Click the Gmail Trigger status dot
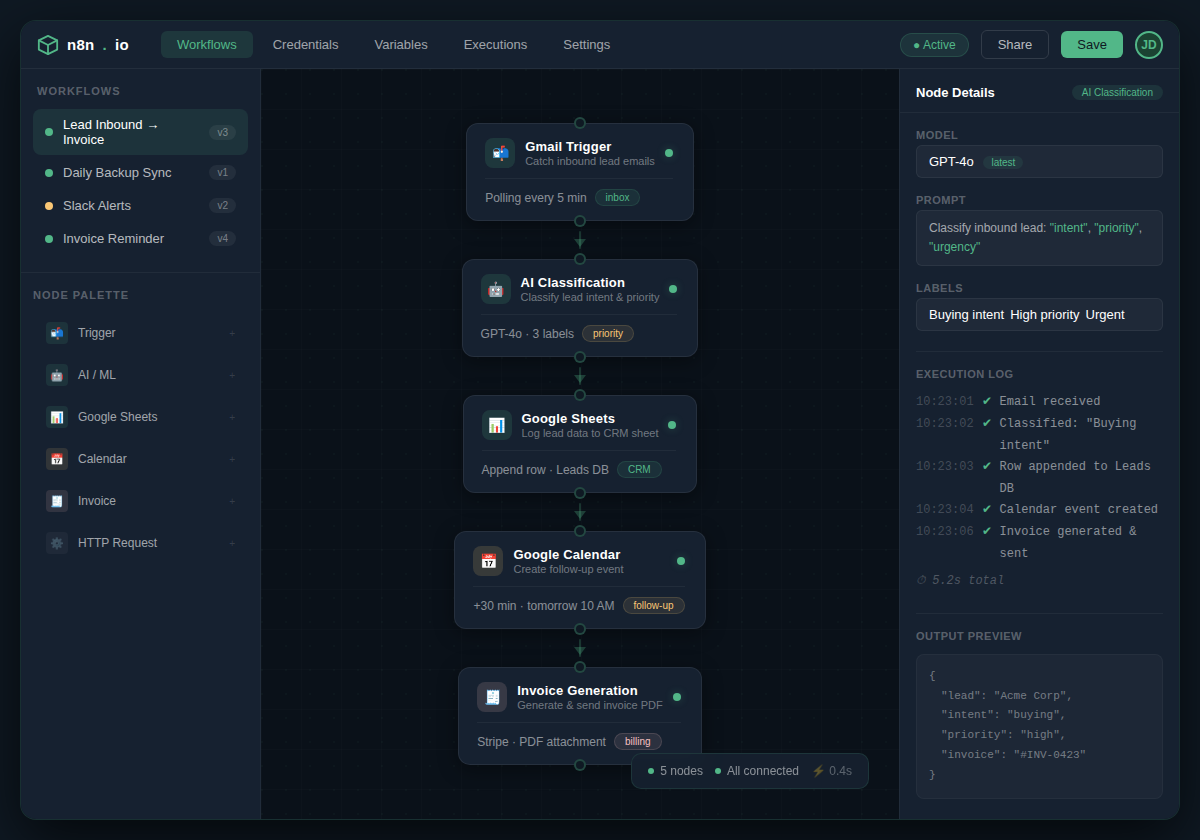The height and width of the screenshot is (840, 1200). [x=669, y=153]
